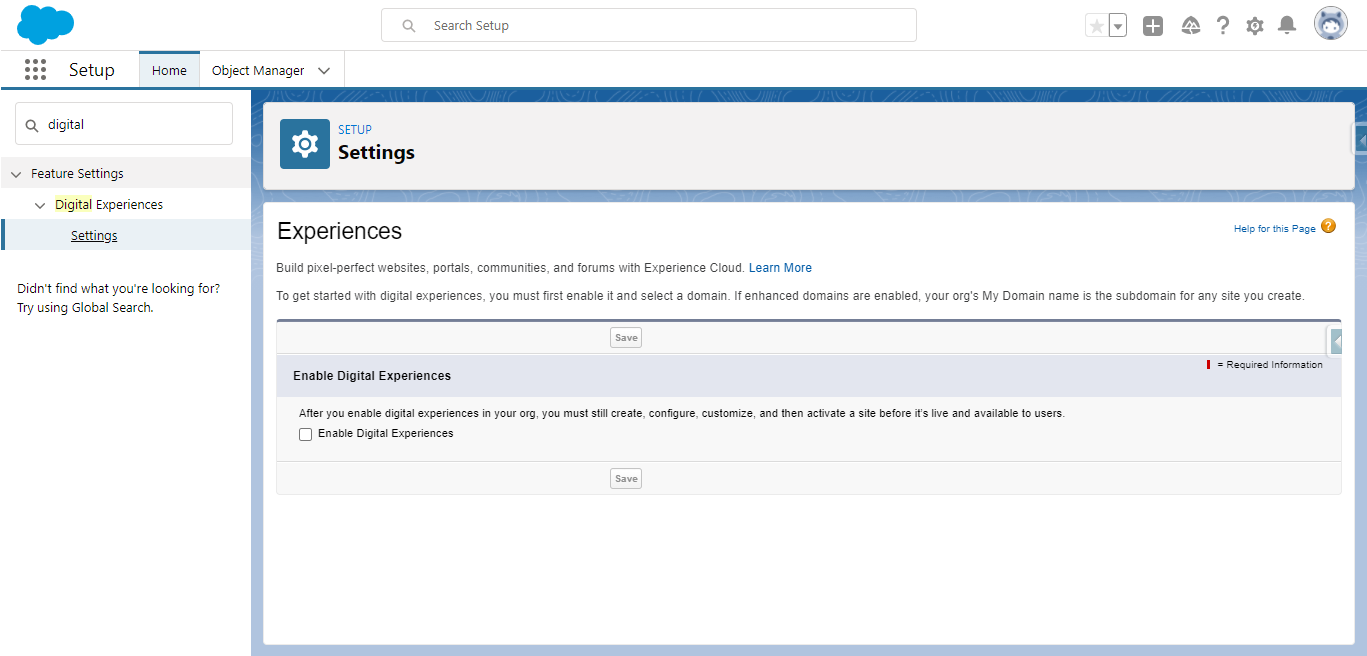This screenshot has width=1367, height=656.
Task: Click the Experiences page title
Action: tap(339, 231)
